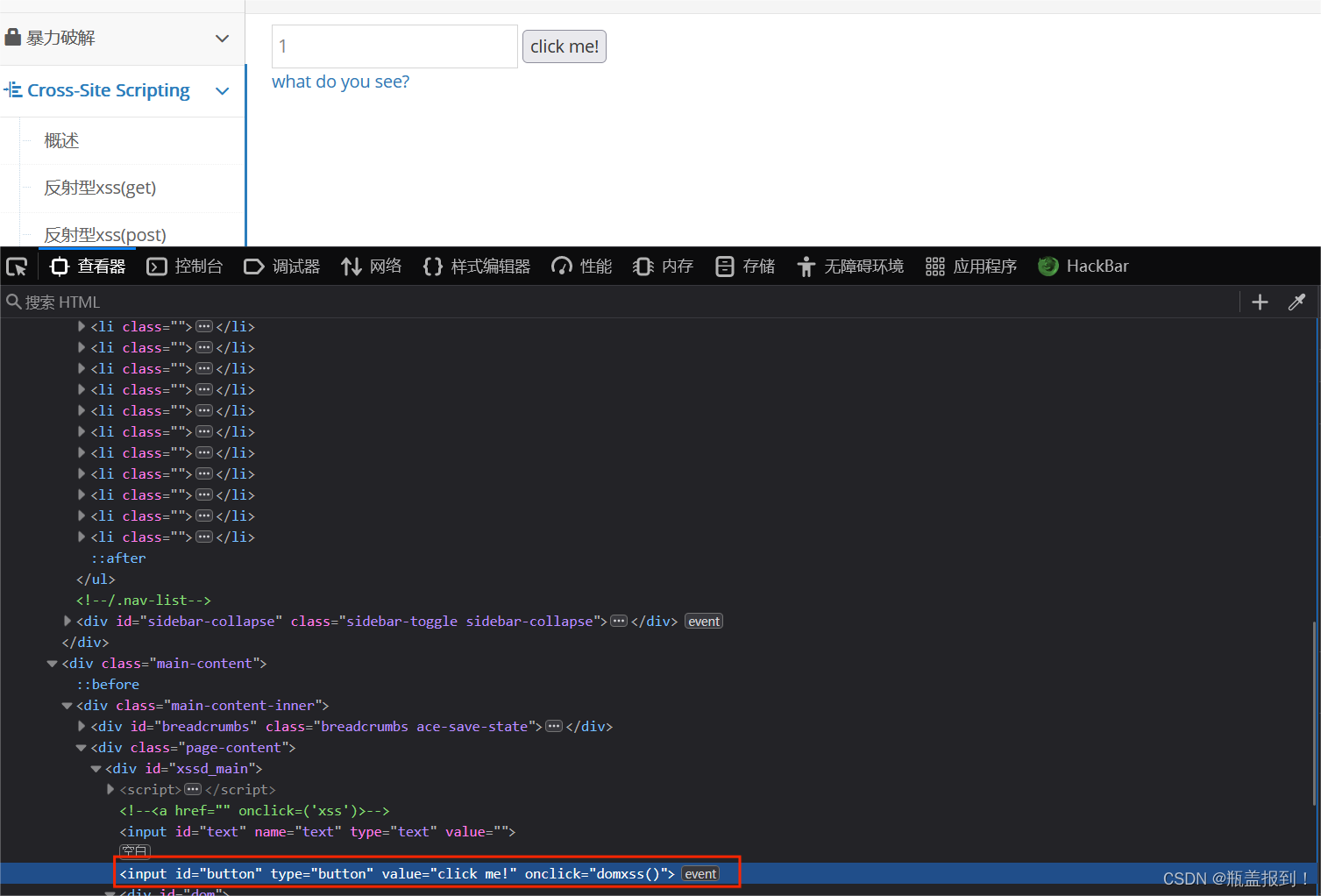Screen dimensions: 1321x896
Task: Open the 性能 (Performance) panel
Action: coord(580,266)
